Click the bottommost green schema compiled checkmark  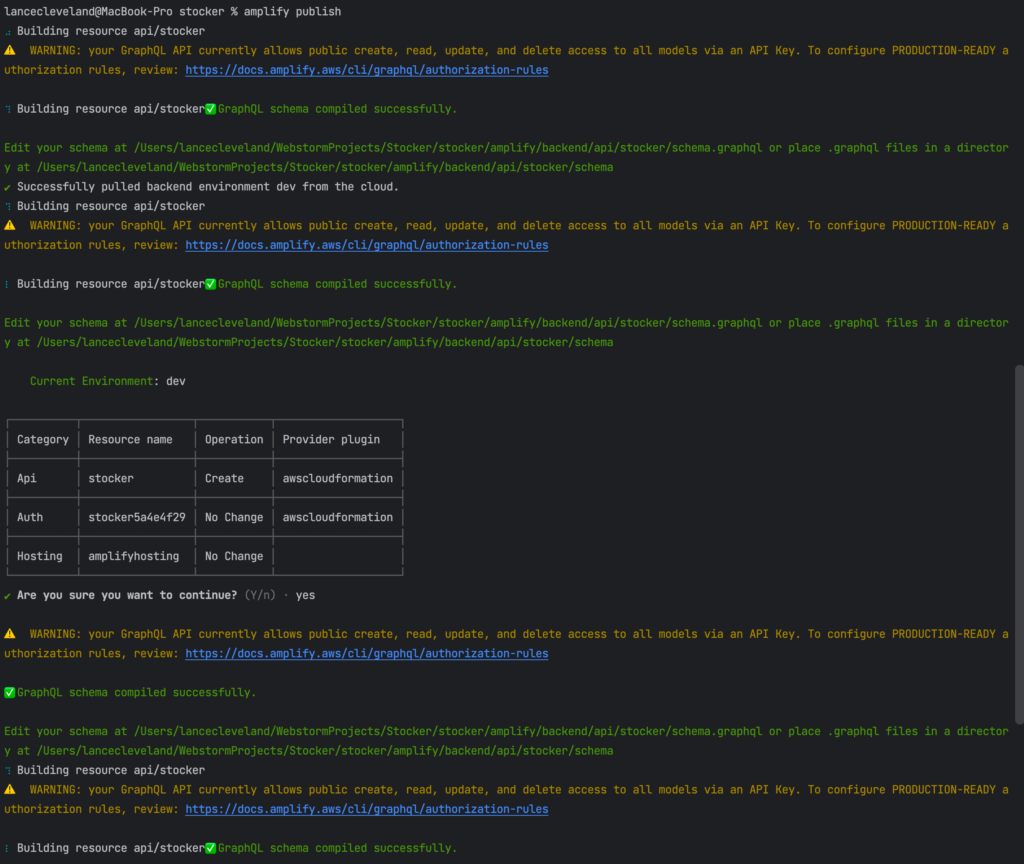(209, 847)
